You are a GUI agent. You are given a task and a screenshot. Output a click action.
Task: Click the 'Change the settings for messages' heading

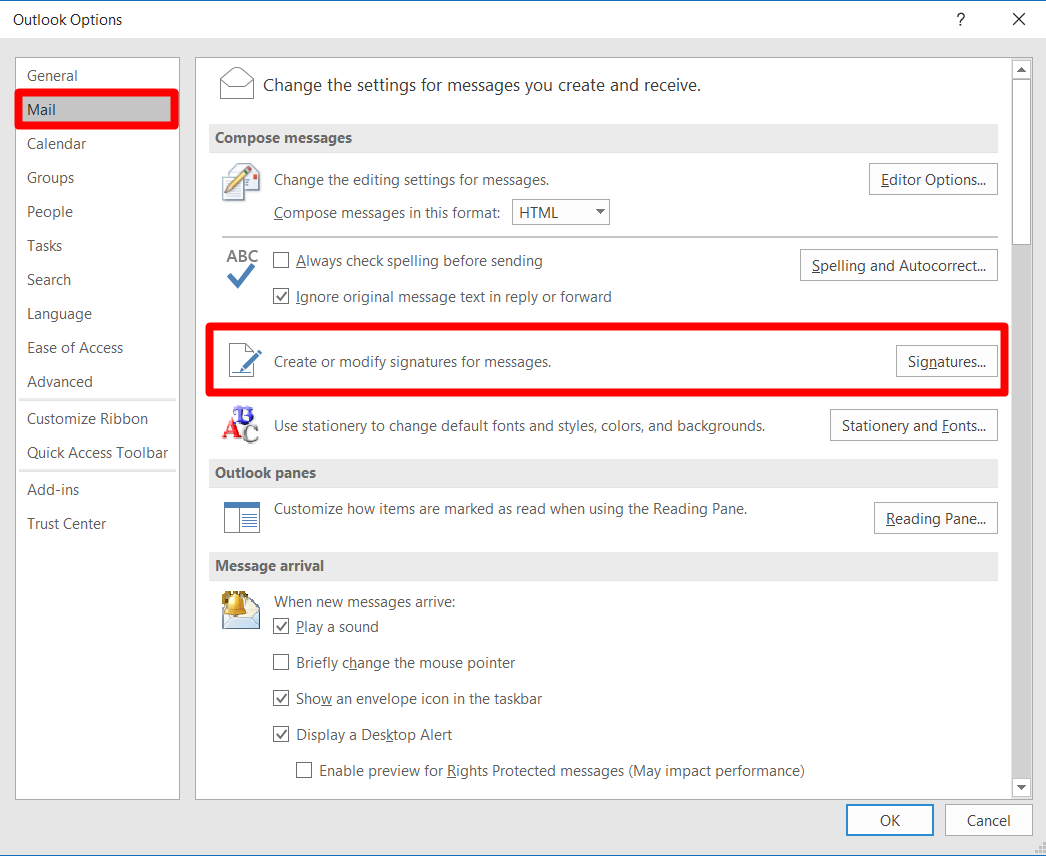tap(482, 85)
